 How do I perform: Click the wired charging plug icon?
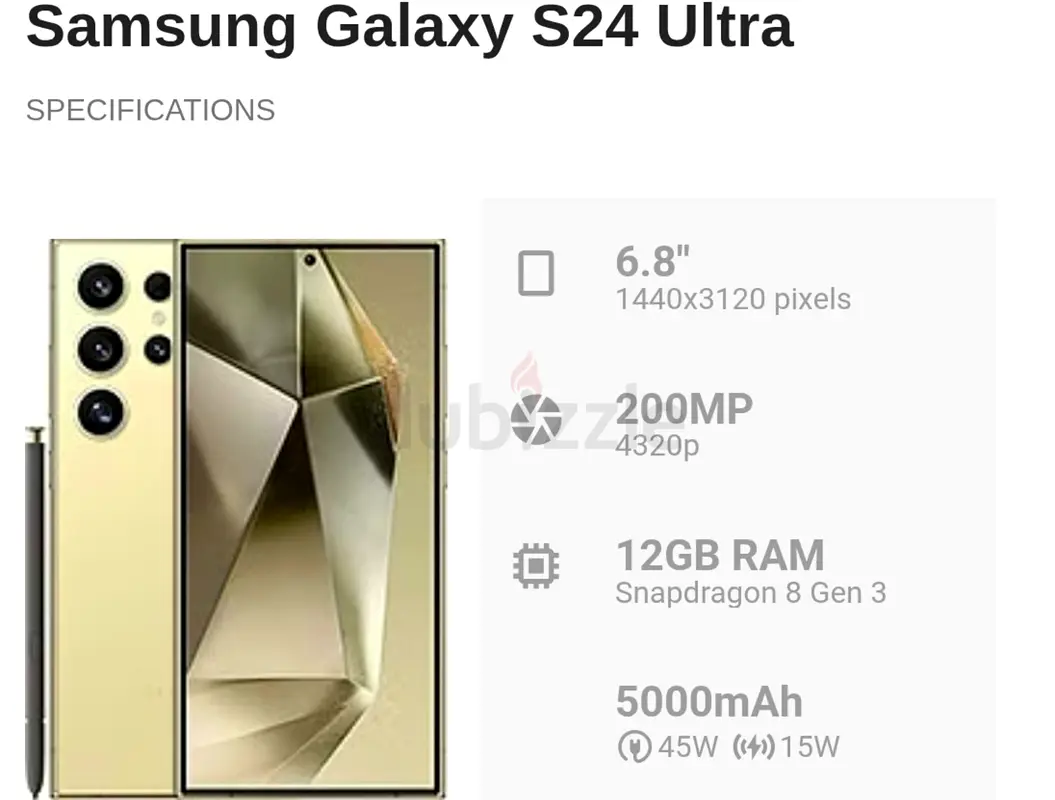click(x=634, y=747)
